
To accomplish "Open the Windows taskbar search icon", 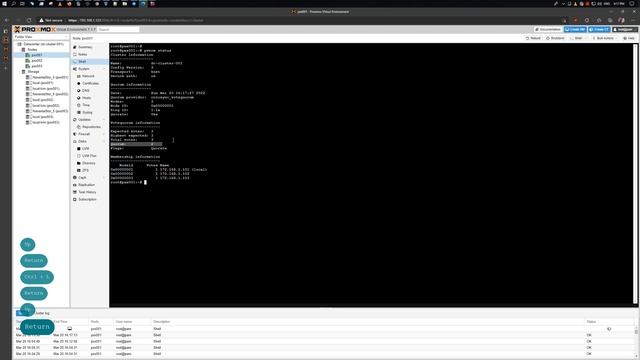I will 13,4.
